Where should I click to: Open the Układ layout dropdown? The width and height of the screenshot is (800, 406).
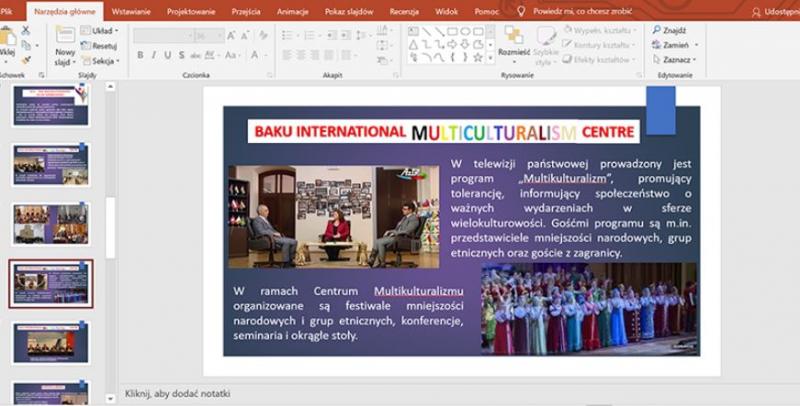[100, 31]
